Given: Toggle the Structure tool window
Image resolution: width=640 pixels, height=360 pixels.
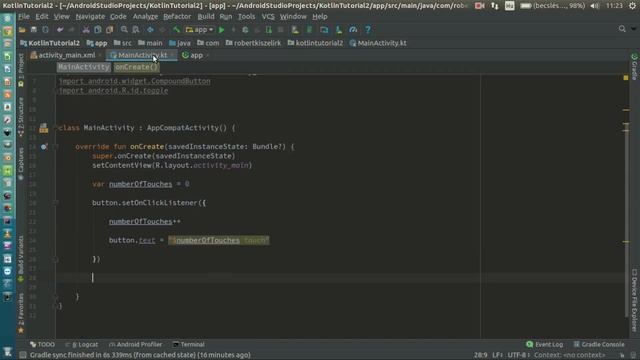Looking at the screenshot, I should [x=21, y=116].
